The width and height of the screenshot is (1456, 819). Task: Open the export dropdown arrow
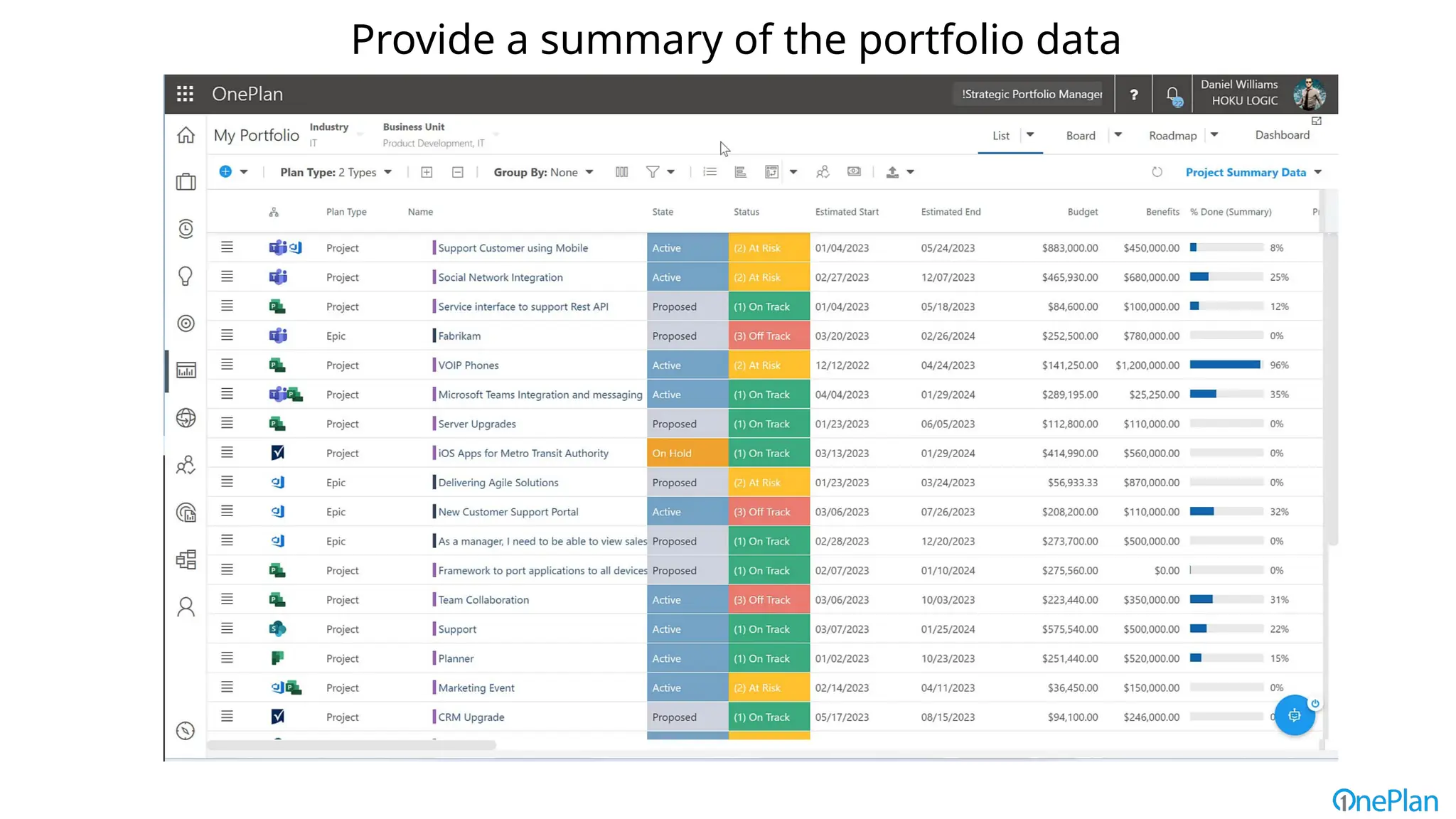[x=910, y=172]
